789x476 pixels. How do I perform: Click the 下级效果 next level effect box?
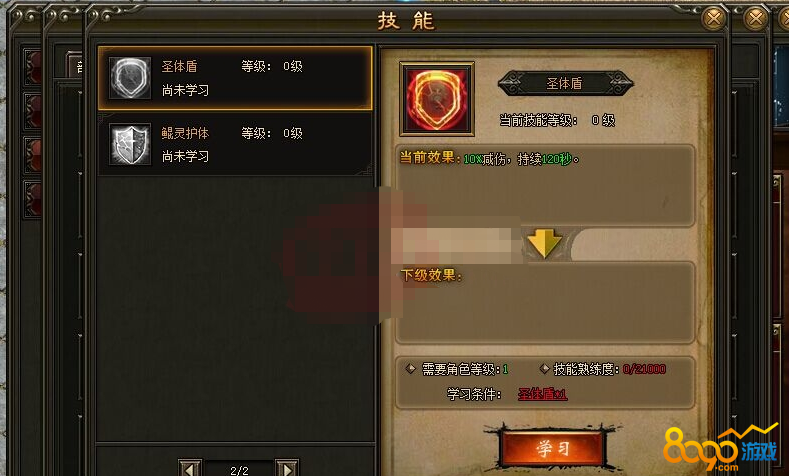545,302
